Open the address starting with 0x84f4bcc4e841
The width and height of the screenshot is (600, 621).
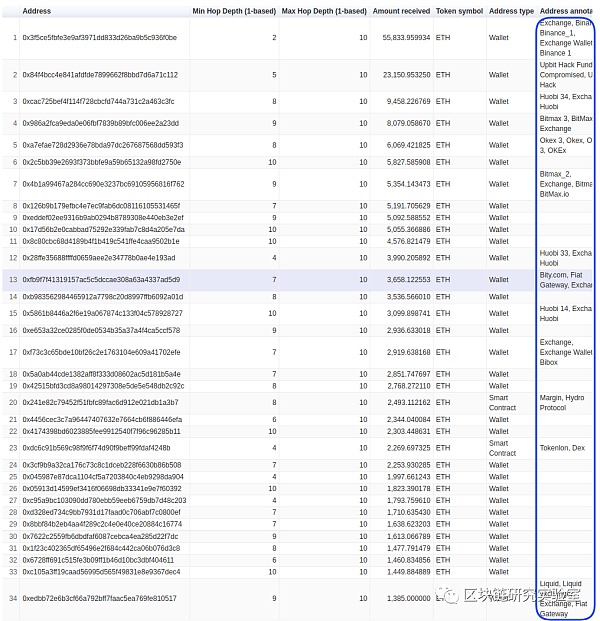[x=100, y=75]
